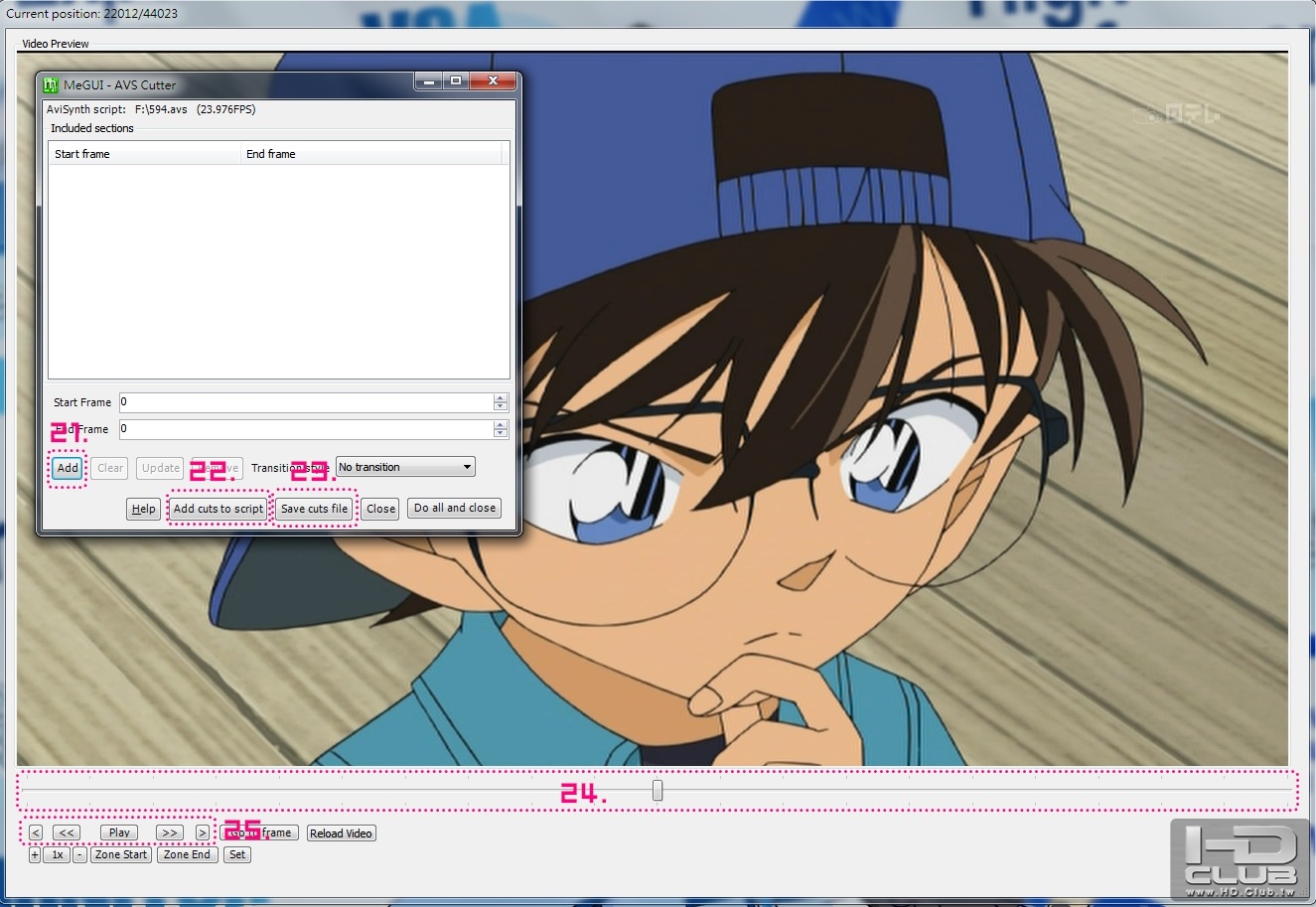Open the No transition dropdown
1316x907 pixels.
405,467
